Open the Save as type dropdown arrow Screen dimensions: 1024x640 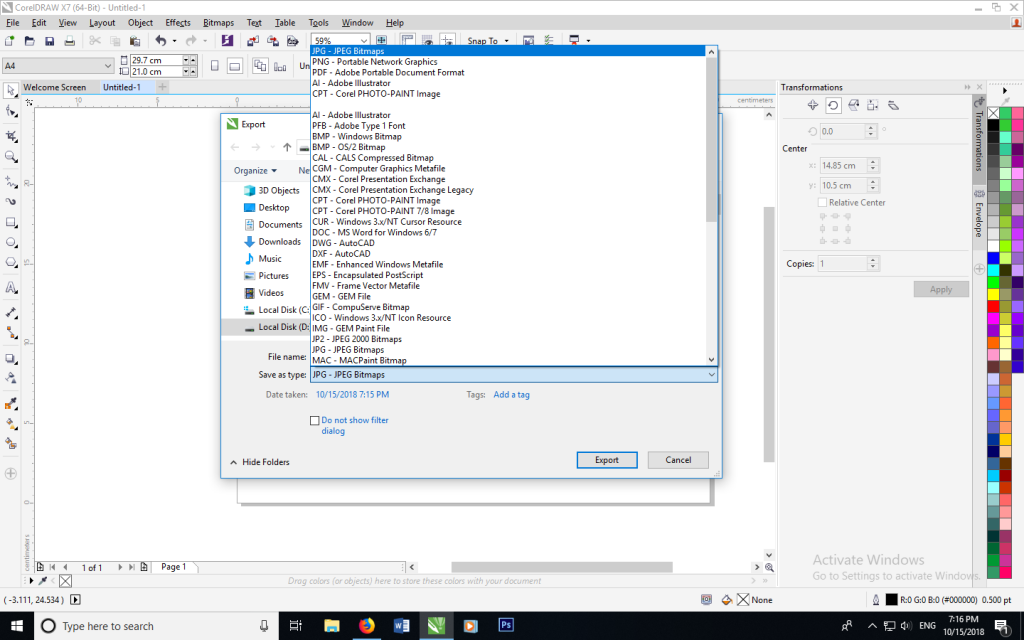(711, 375)
